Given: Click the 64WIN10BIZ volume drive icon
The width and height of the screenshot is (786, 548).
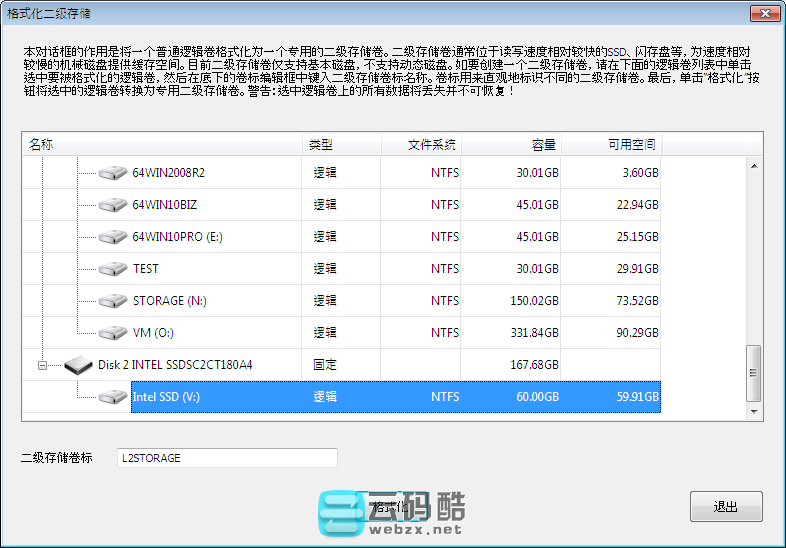Looking at the screenshot, I should [113, 205].
